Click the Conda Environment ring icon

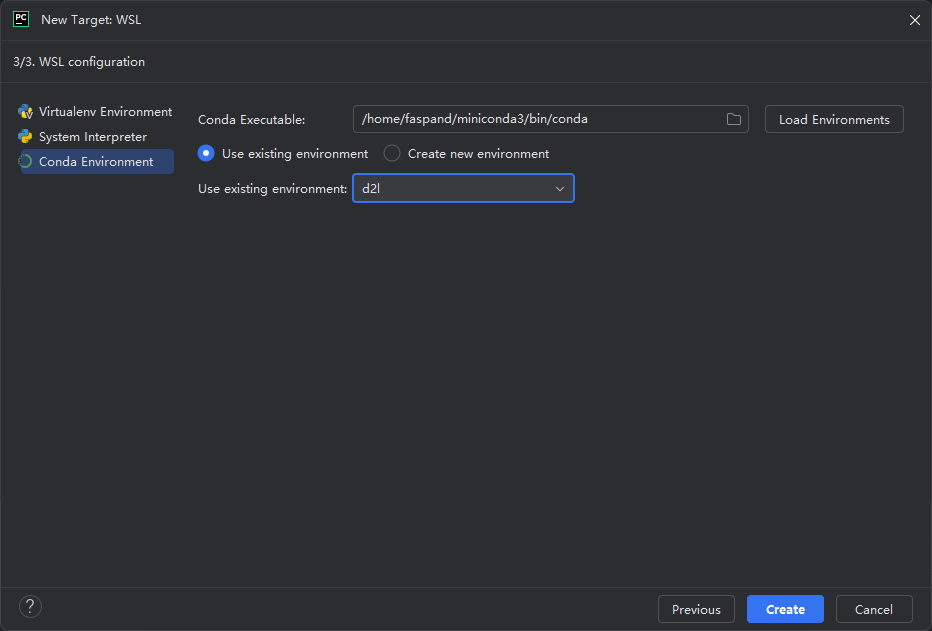point(25,162)
